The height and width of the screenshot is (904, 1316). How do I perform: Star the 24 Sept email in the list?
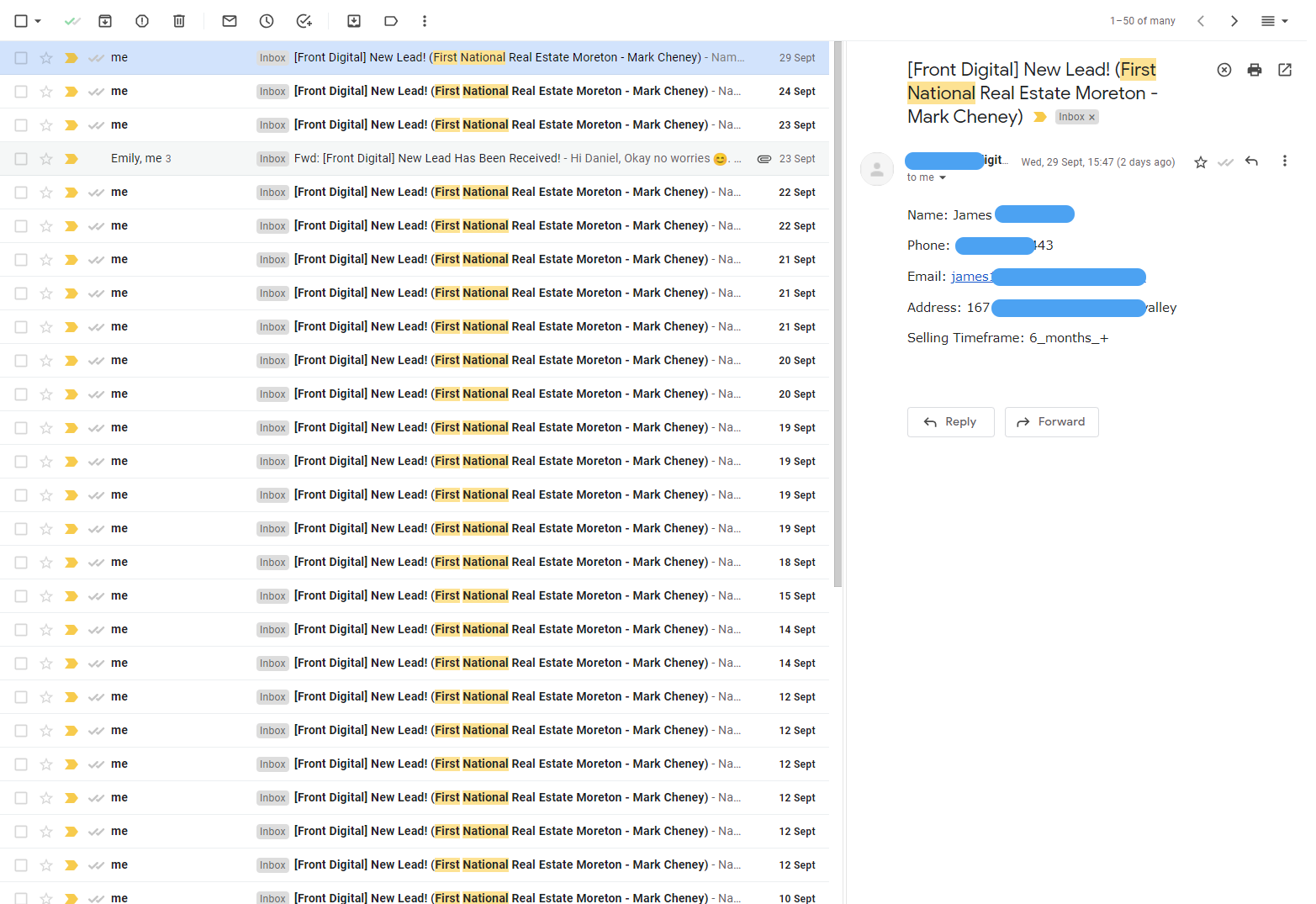coord(46,92)
